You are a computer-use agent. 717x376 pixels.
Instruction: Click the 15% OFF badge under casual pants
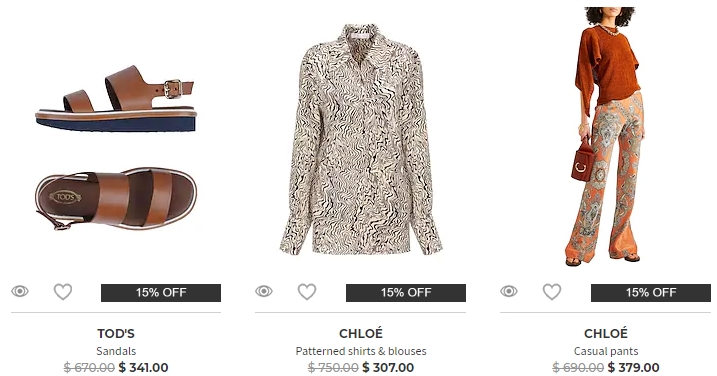click(x=651, y=293)
